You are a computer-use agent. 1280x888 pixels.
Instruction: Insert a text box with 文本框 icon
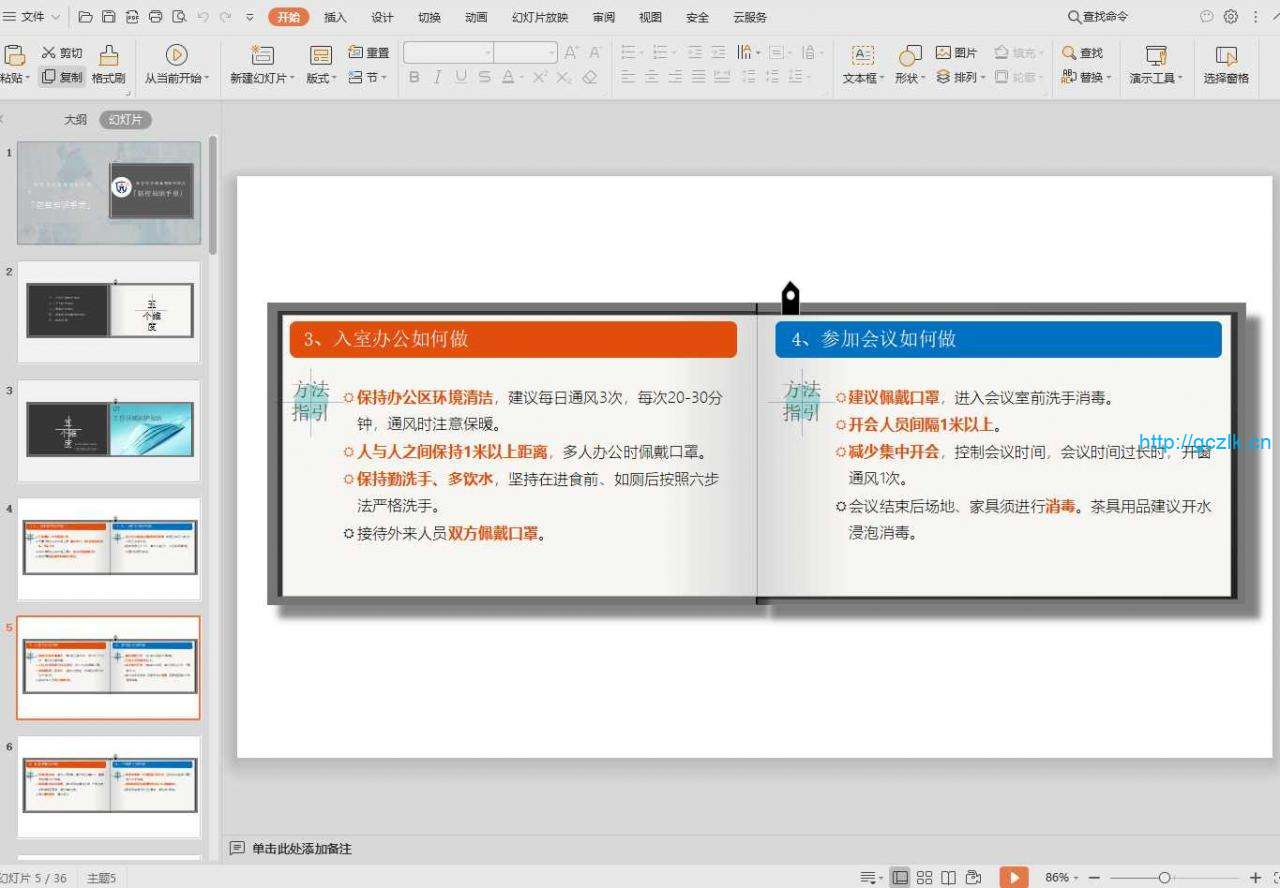click(861, 56)
